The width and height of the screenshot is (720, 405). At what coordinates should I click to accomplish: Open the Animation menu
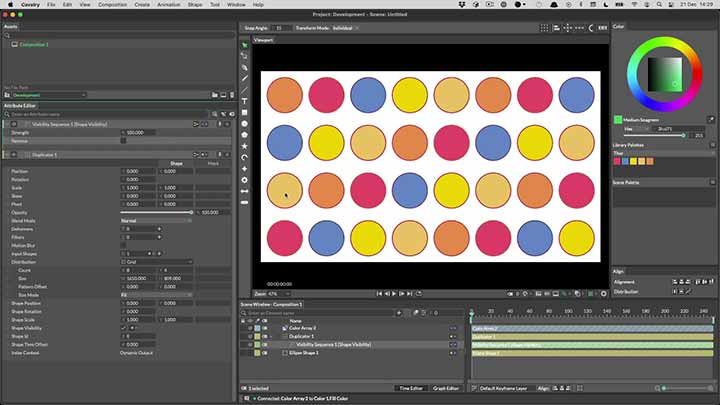click(x=169, y=5)
